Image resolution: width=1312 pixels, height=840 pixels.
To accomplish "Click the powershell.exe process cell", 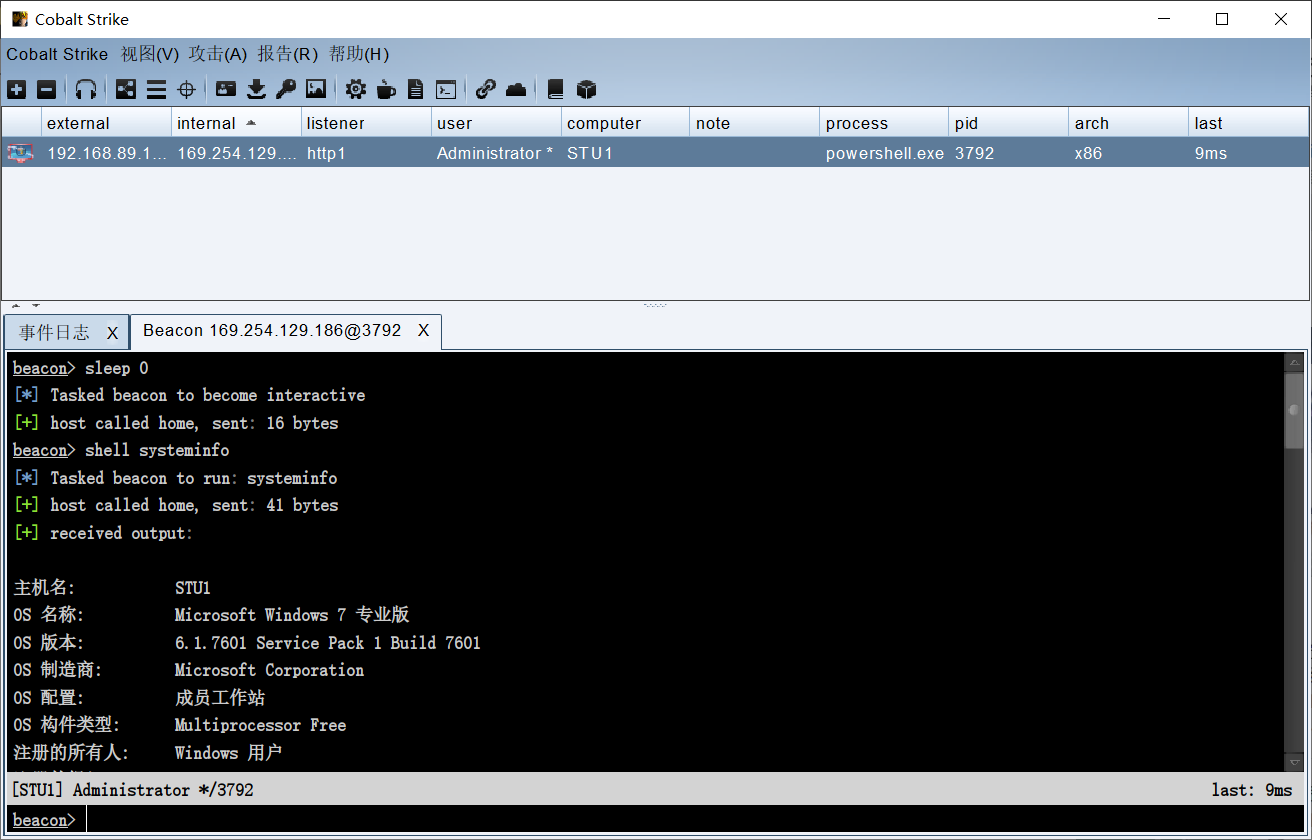I will 884,153.
